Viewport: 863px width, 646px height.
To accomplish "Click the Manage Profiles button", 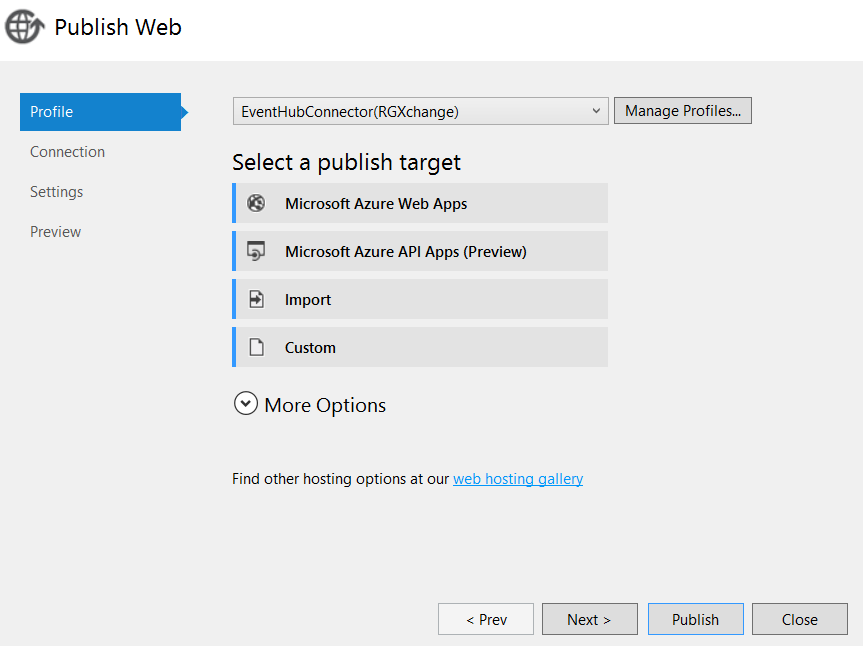I will (x=682, y=111).
